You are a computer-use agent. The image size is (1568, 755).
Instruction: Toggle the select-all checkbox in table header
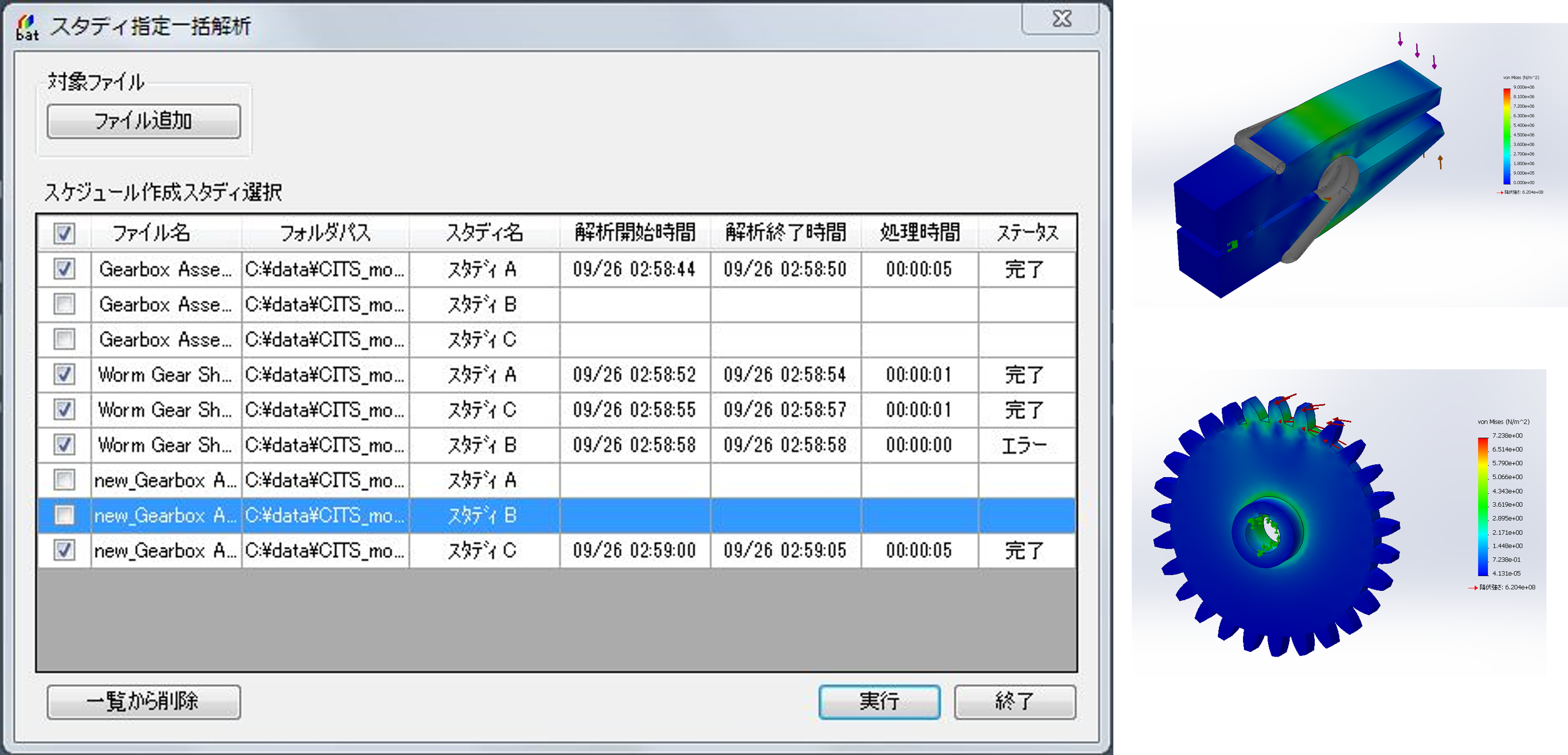pyautogui.click(x=64, y=232)
